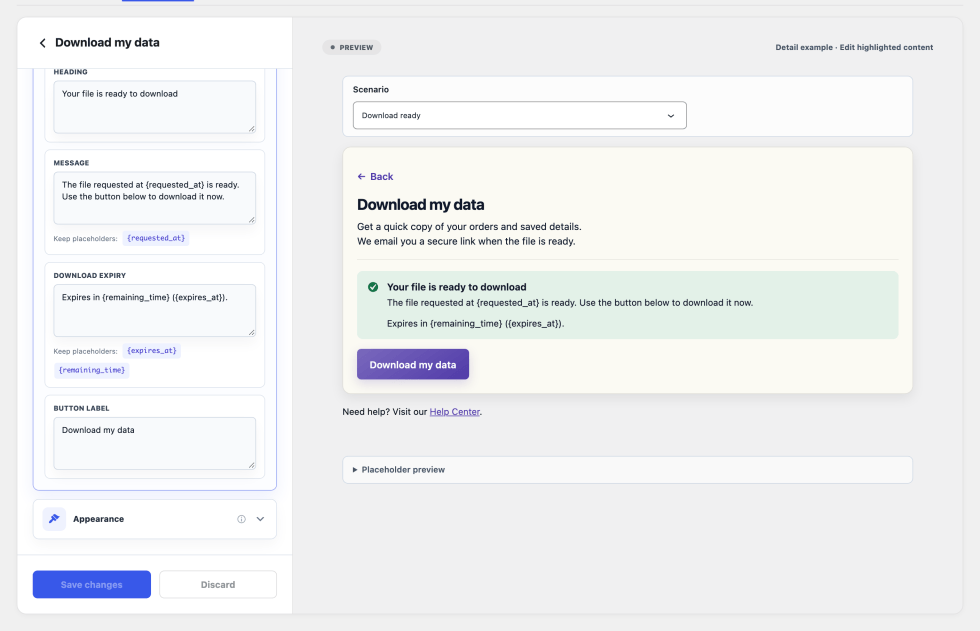Click the DOWNLOAD EXPIRY section label
980x631 pixels.
(x=89, y=276)
